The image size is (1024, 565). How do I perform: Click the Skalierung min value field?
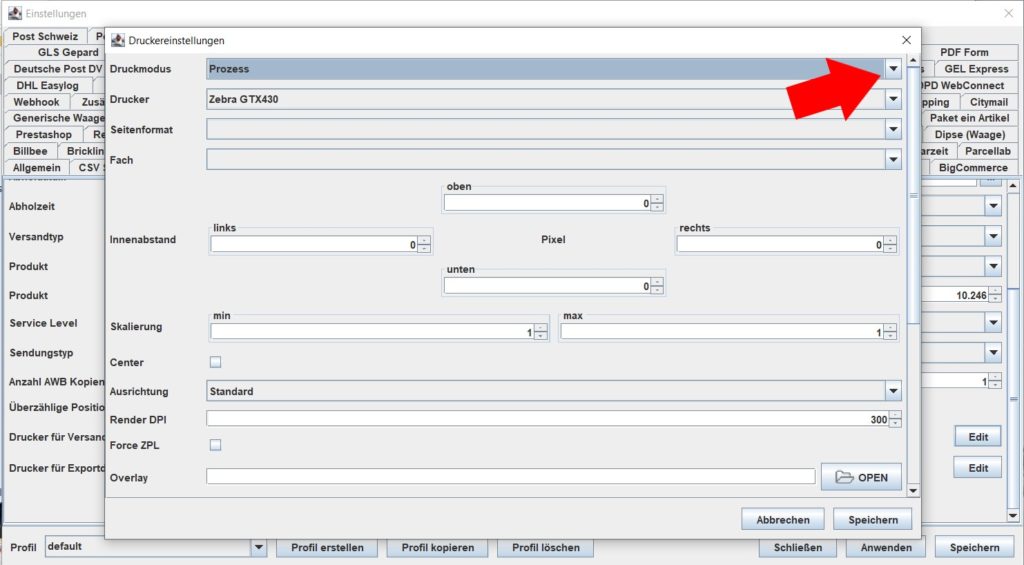point(372,332)
